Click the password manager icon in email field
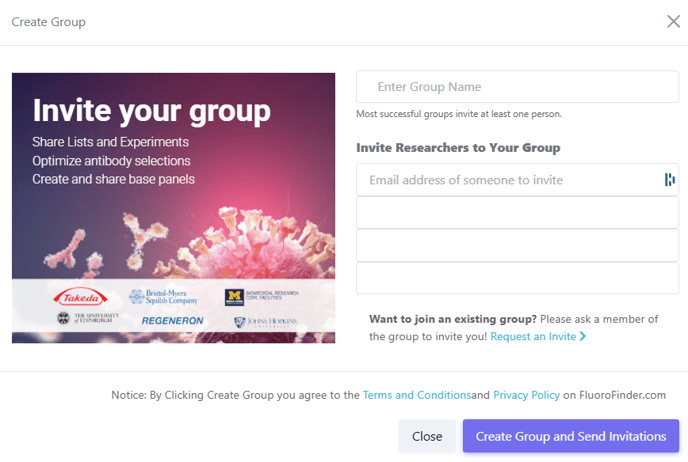This screenshot has width=688, height=462. (x=669, y=179)
